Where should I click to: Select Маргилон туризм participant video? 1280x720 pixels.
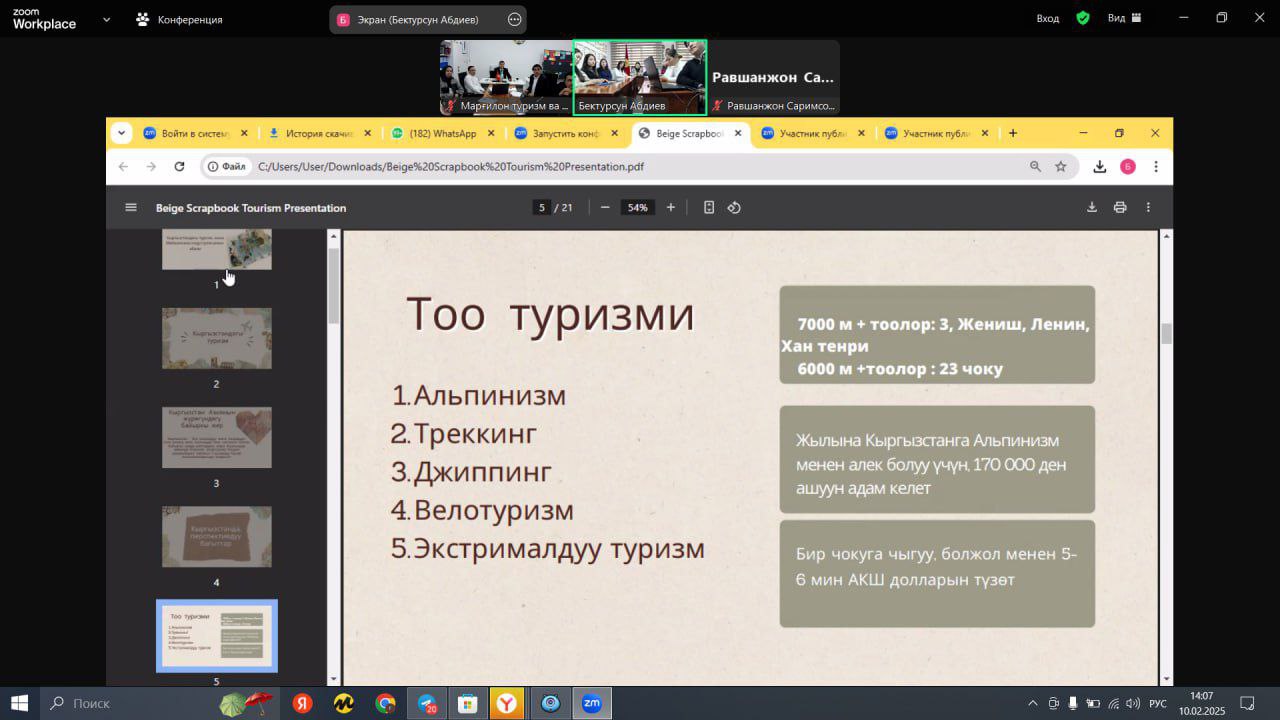coord(506,77)
